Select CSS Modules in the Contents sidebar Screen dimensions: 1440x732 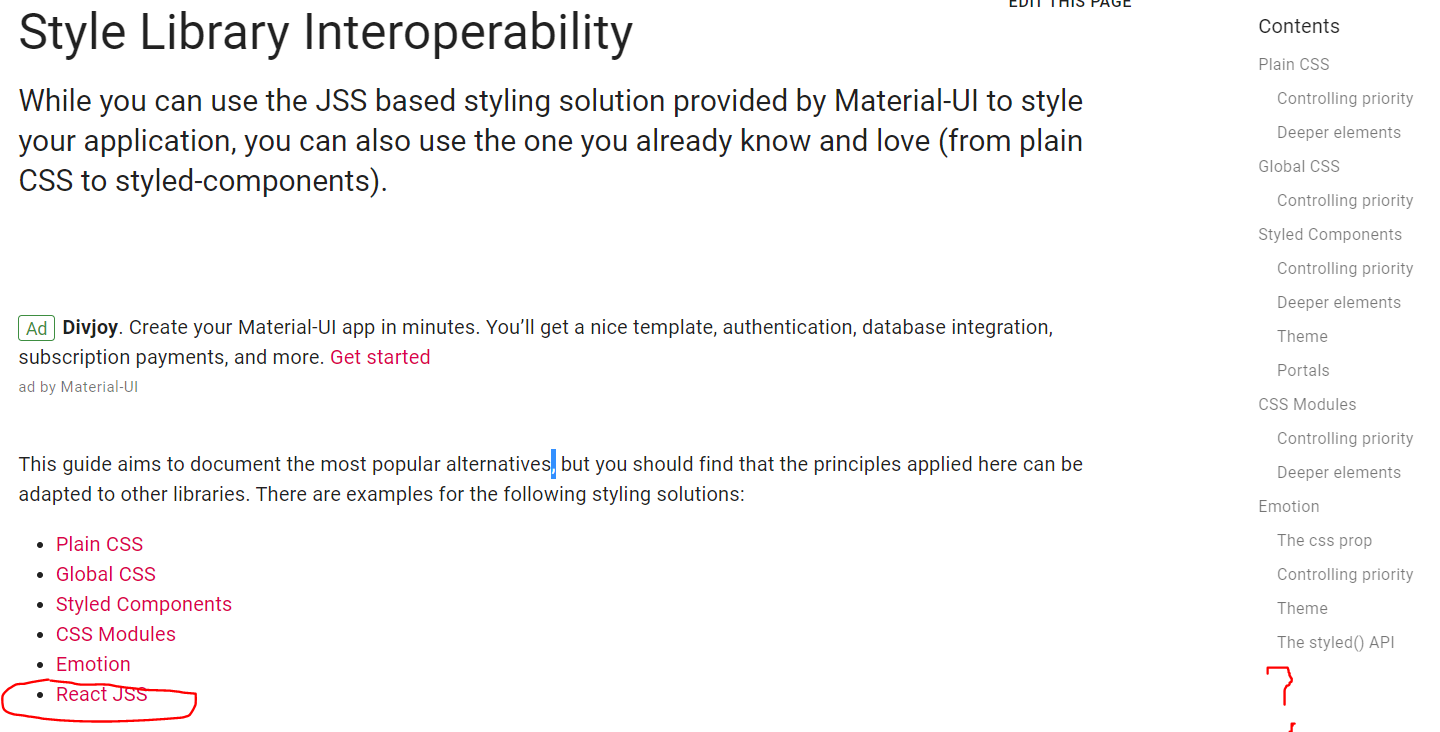[x=1307, y=404]
